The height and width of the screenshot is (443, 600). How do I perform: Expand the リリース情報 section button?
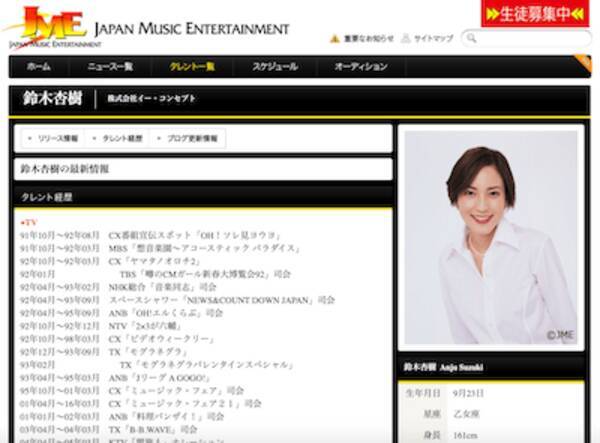pyautogui.click(x=54, y=138)
